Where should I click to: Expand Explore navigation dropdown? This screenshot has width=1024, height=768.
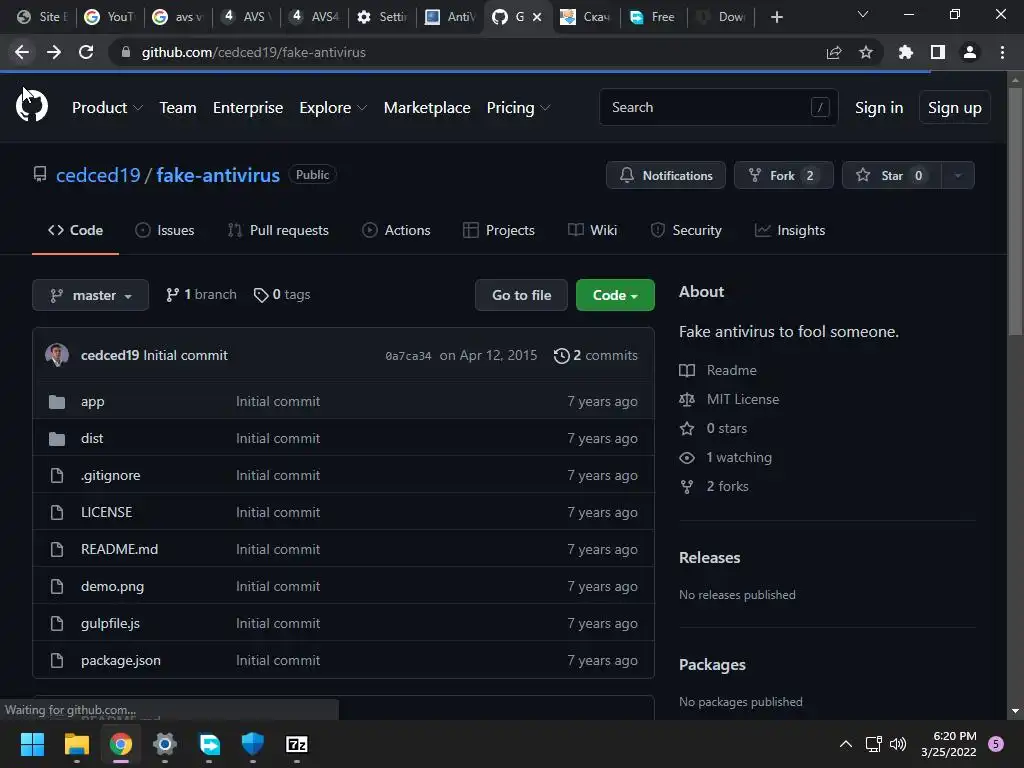(333, 108)
